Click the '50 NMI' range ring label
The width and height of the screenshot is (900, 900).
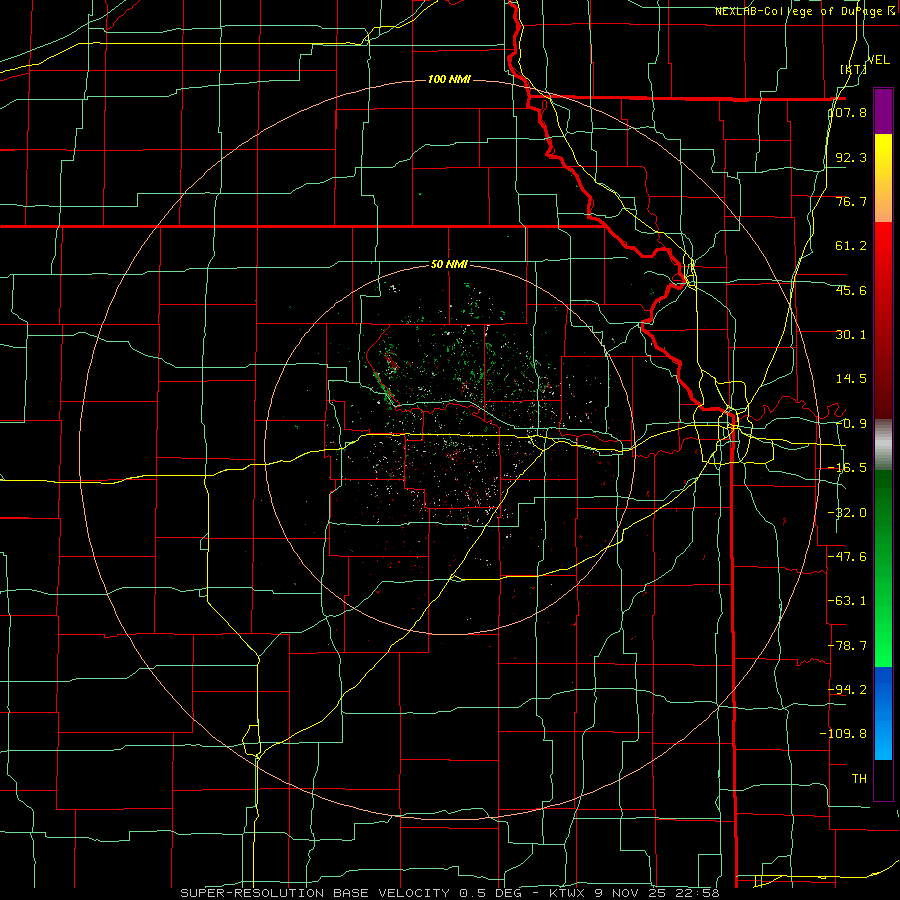(x=449, y=265)
